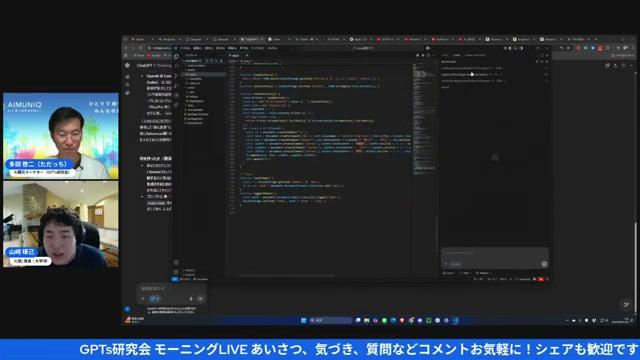Click the microphone dictate icon in ChatGPT composer
The width and height of the screenshot is (640, 360).
(x=191, y=299)
